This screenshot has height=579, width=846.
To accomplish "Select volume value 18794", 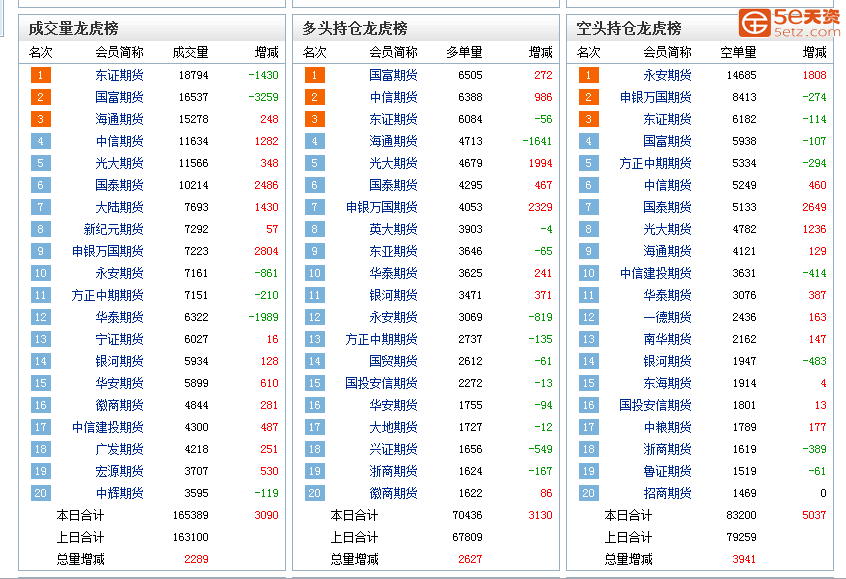I will pyautogui.click(x=194, y=75).
